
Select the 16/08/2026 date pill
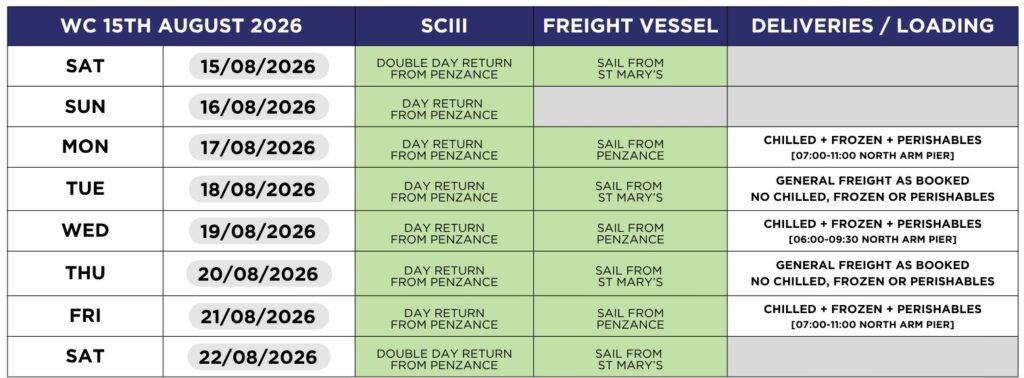point(259,106)
